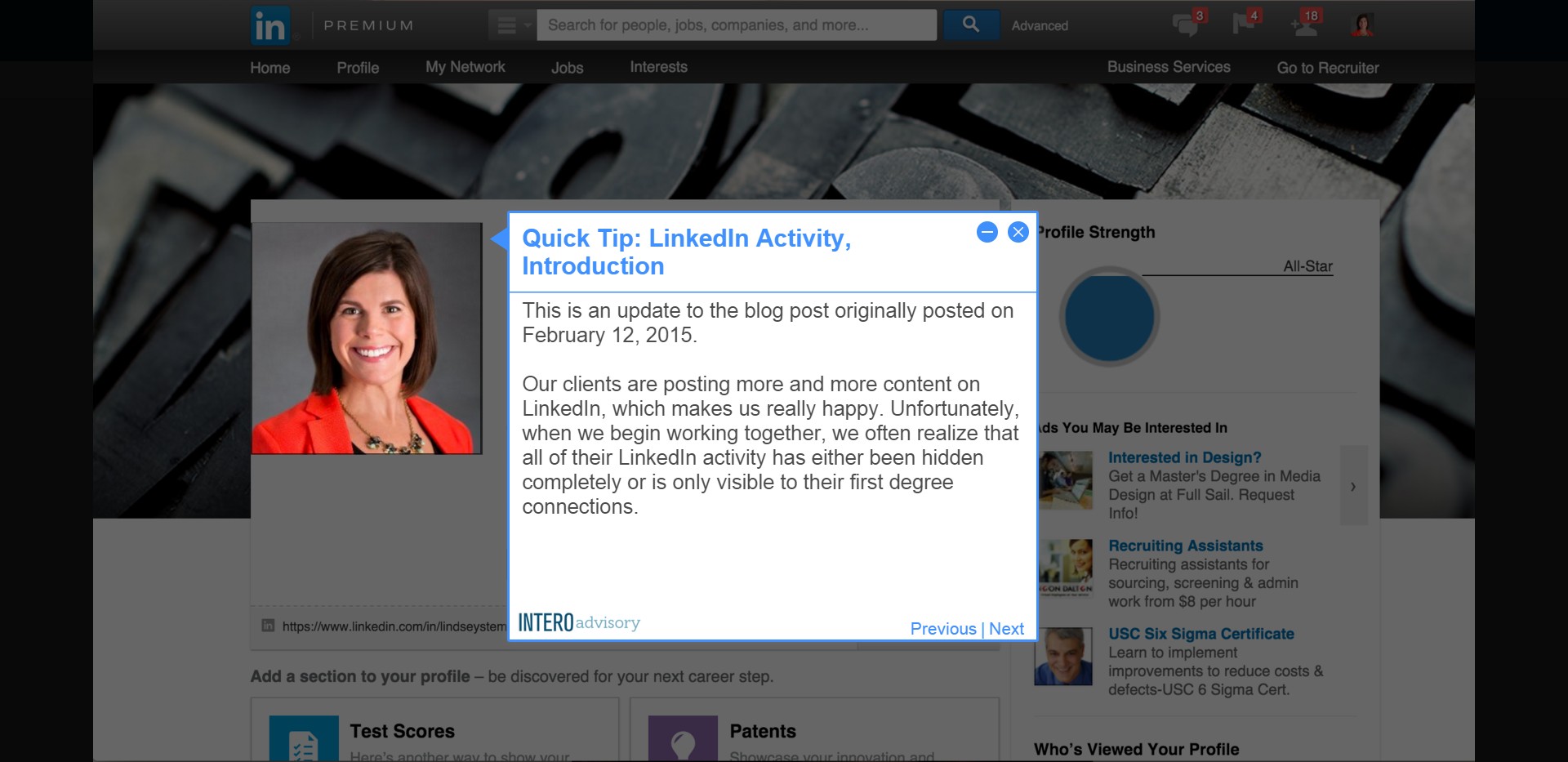Click the search people and jobs field

736,25
